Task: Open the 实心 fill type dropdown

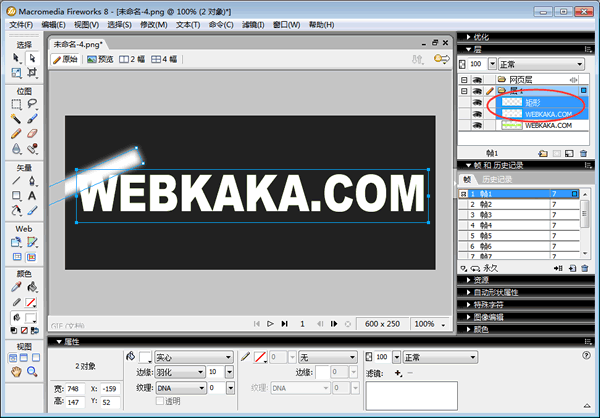Action: point(195,356)
